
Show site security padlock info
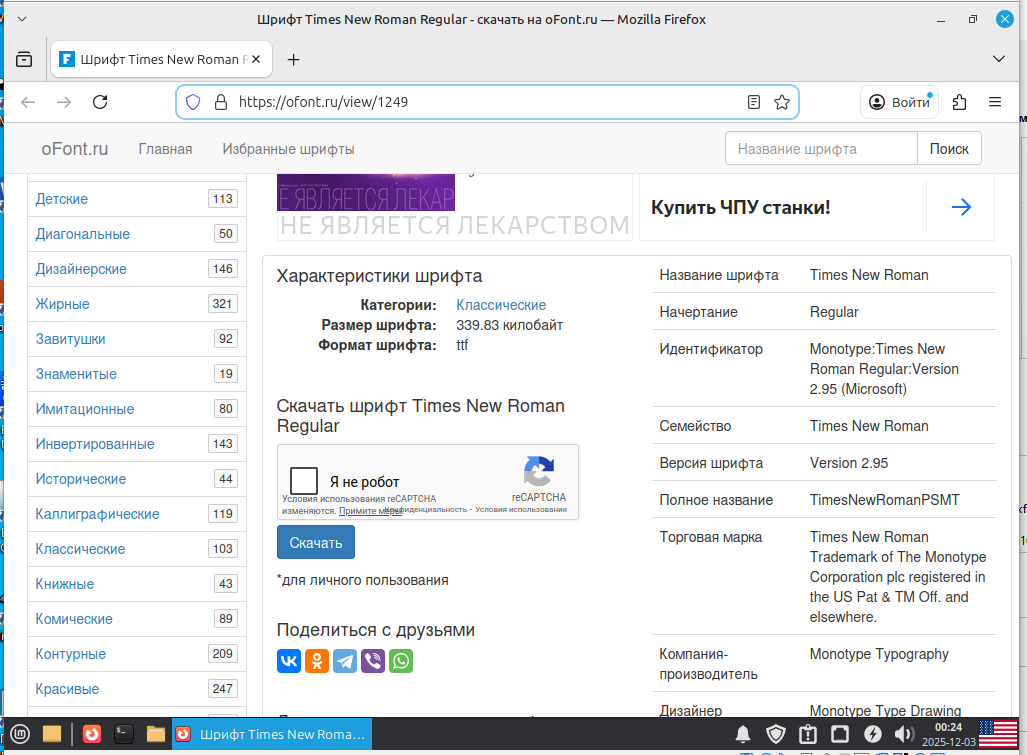pyautogui.click(x=221, y=102)
